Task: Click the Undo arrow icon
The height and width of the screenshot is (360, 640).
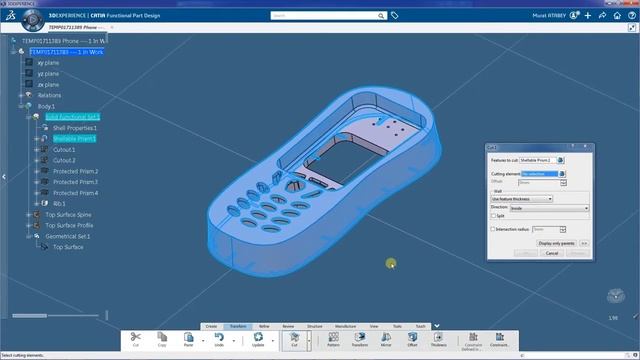Action: [x=219, y=337]
